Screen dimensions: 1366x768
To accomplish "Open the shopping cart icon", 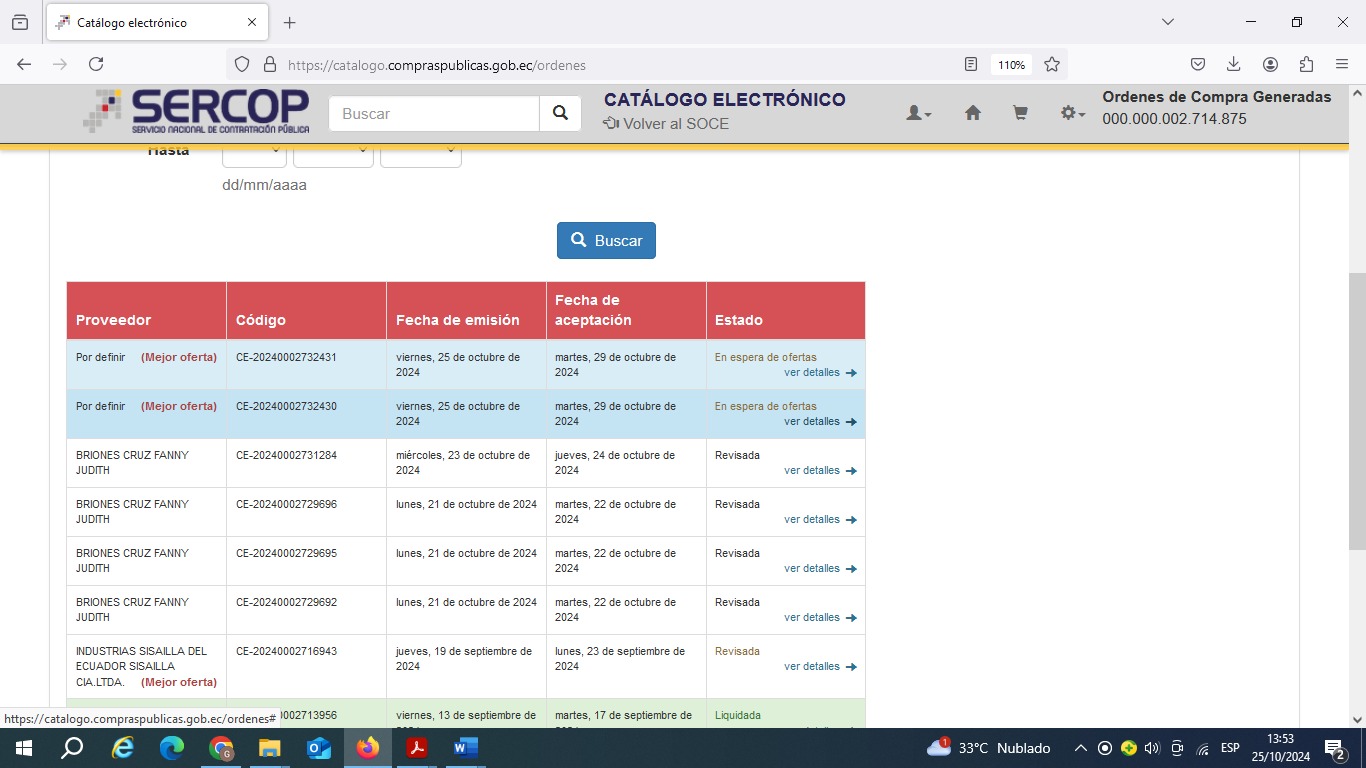I will tap(1020, 114).
